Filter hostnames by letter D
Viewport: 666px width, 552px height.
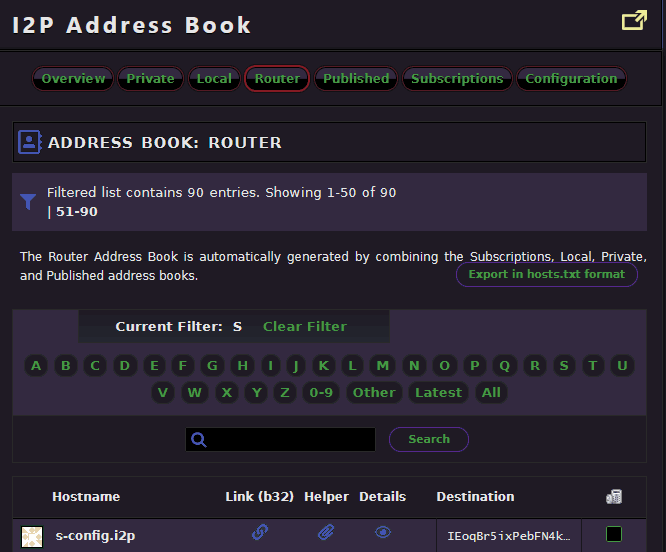[124, 366]
